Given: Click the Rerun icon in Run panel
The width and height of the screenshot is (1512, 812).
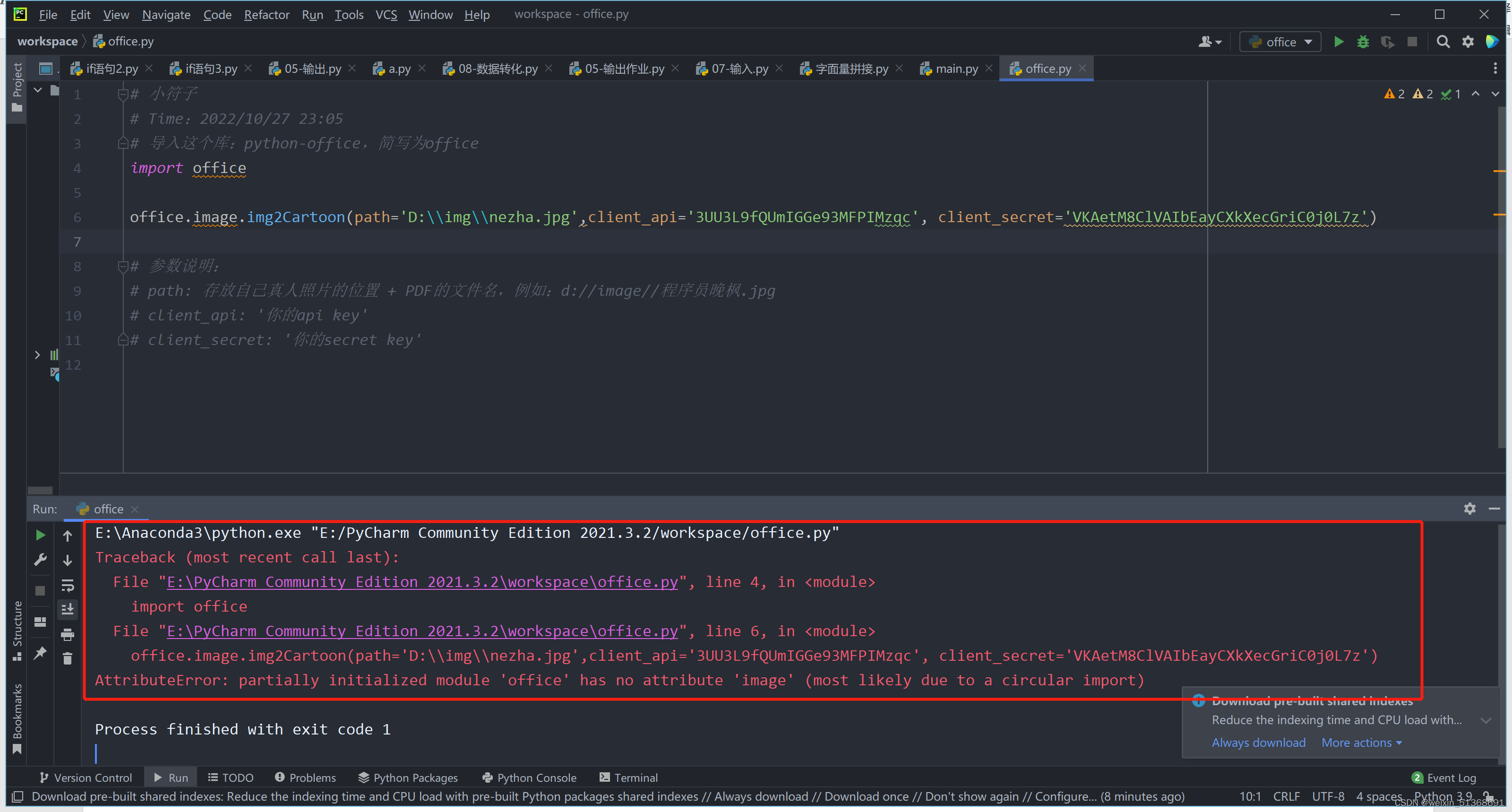Looking at the screenshot, I should pyautogui.click(x=40, y=535).
